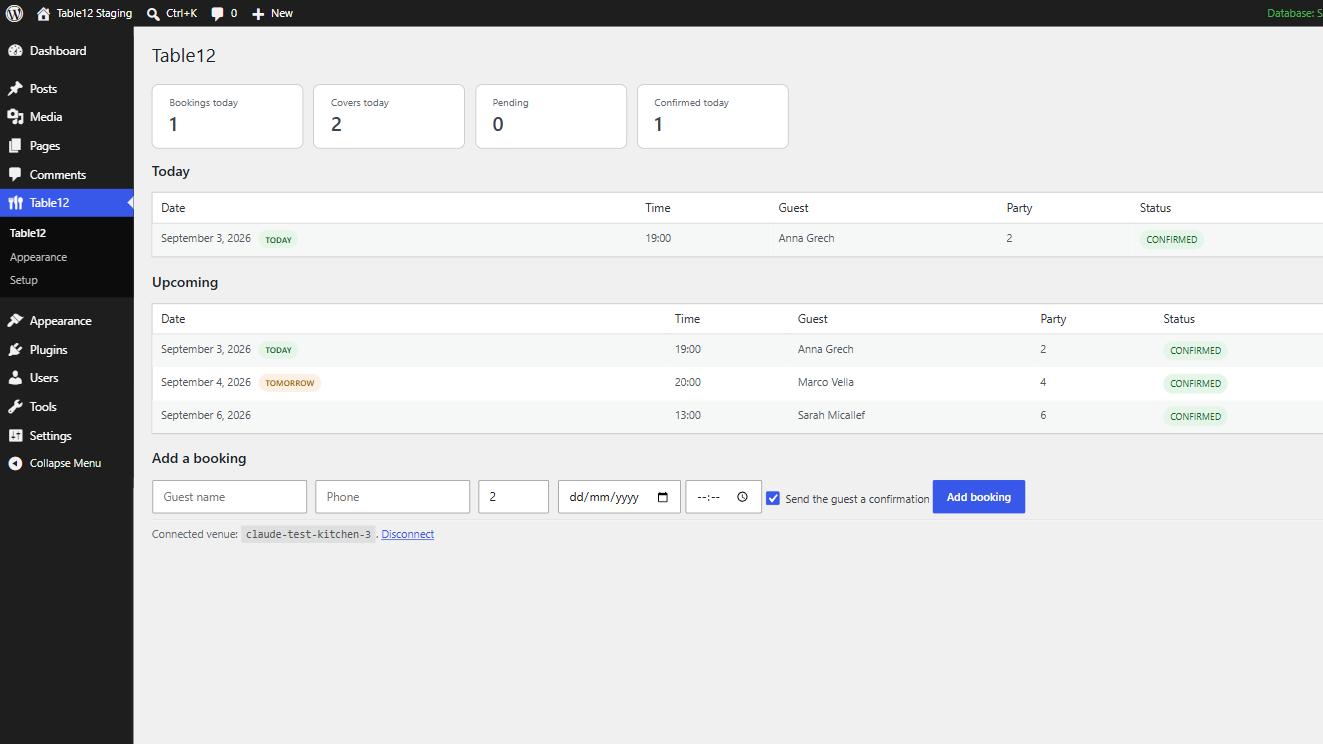The image size is (1323, 744).
Task: Focus the Guest name field
Action: click(x=229, y=497)
